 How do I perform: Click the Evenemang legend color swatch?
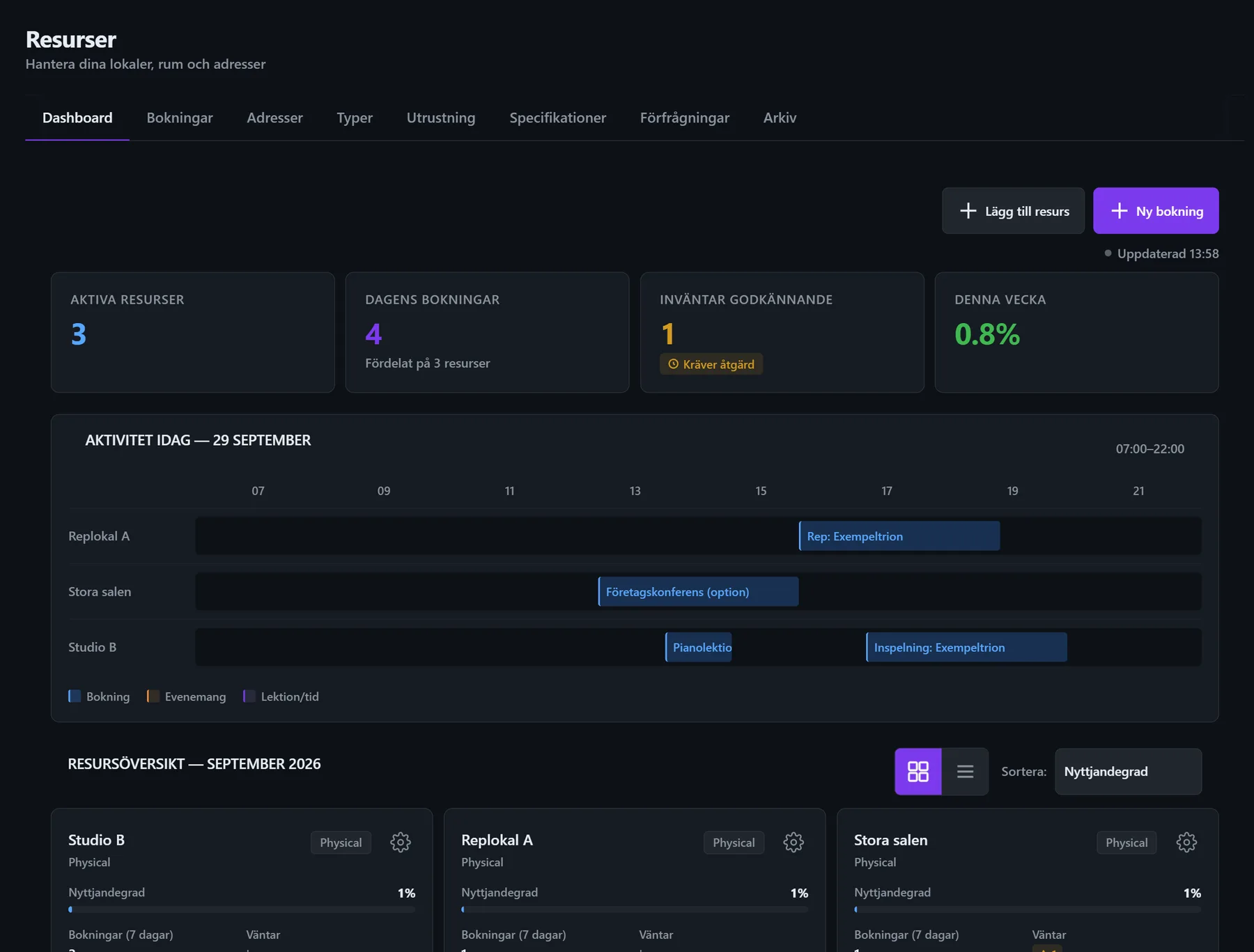153,696
